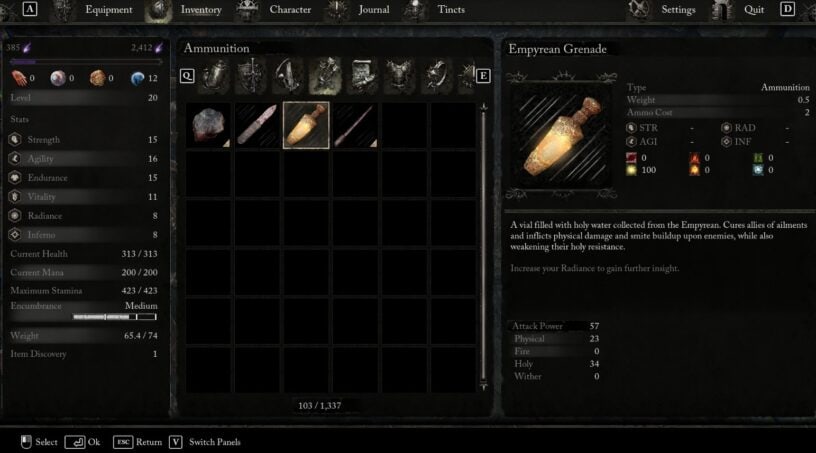Click the E next-category key icon
The image size is (816, 453).
coord(483,76)
